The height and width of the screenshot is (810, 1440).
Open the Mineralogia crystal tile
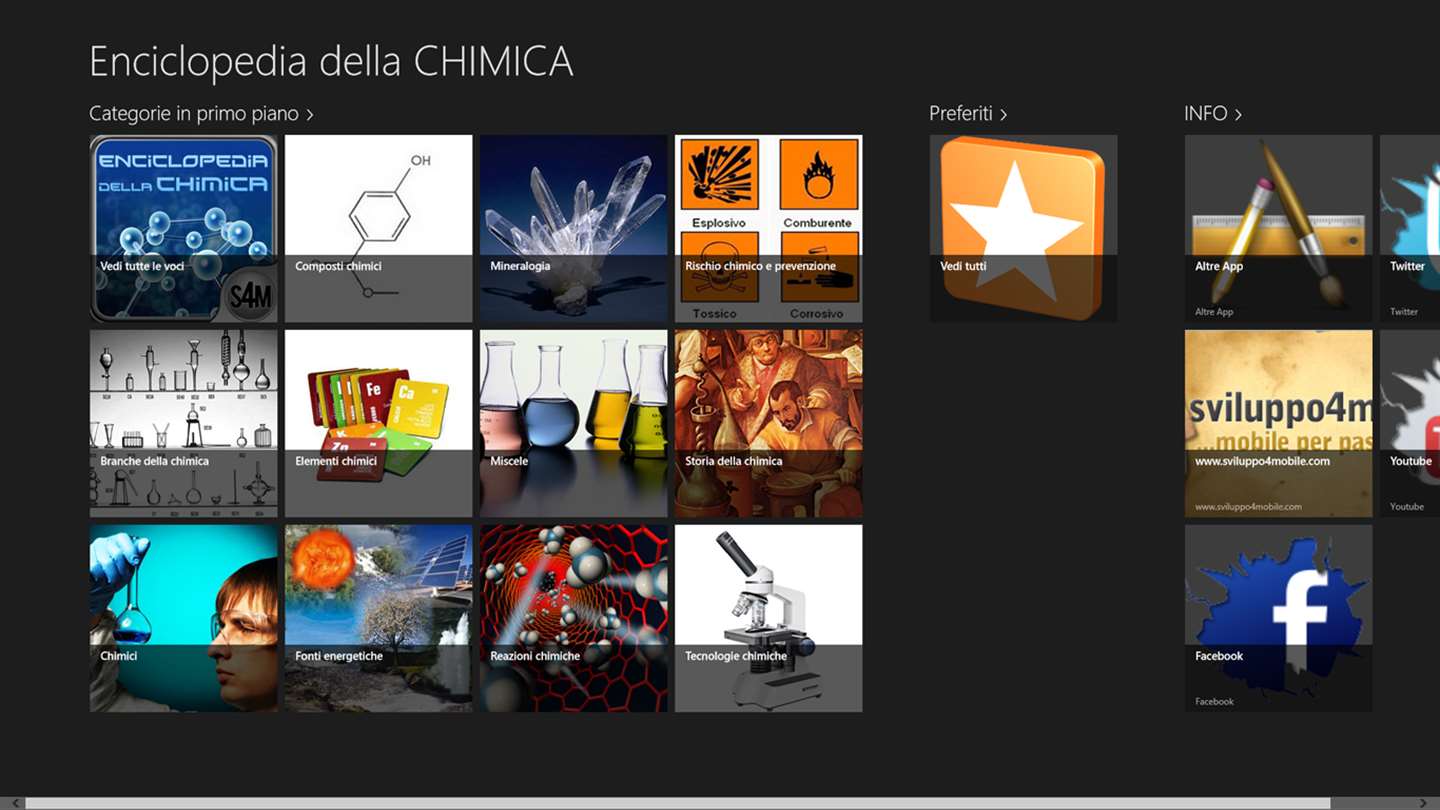(573, 228)
